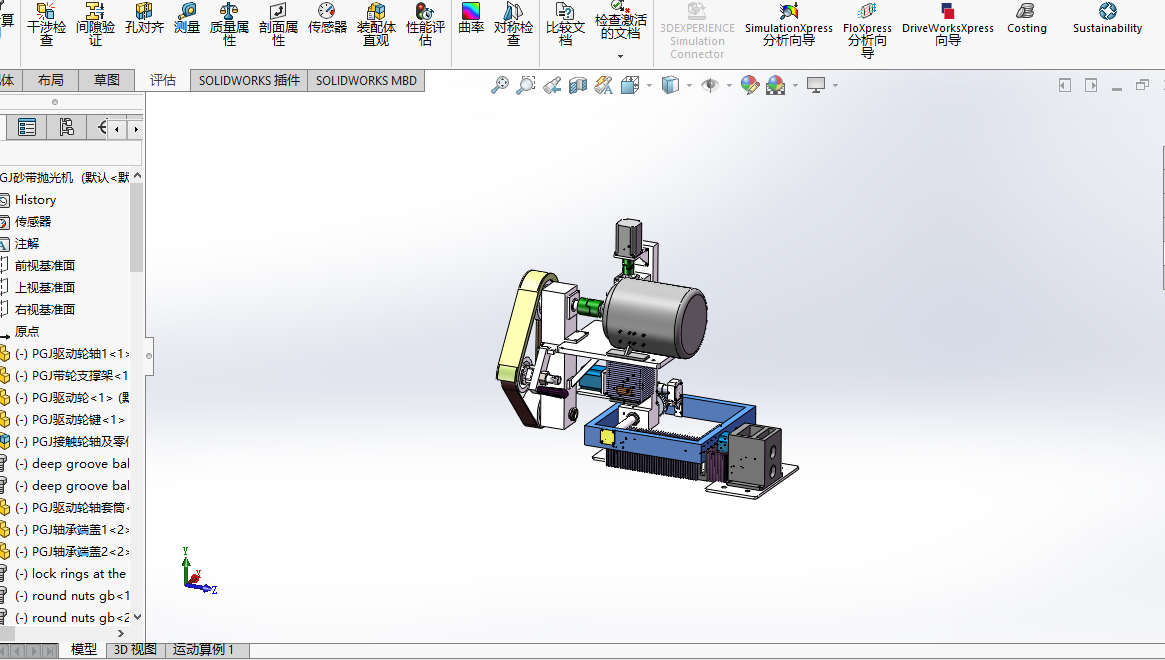1165x660 pixels.
Task: Switch to the Motion Study (运动算例 1) tab
Action: point(203,650)
